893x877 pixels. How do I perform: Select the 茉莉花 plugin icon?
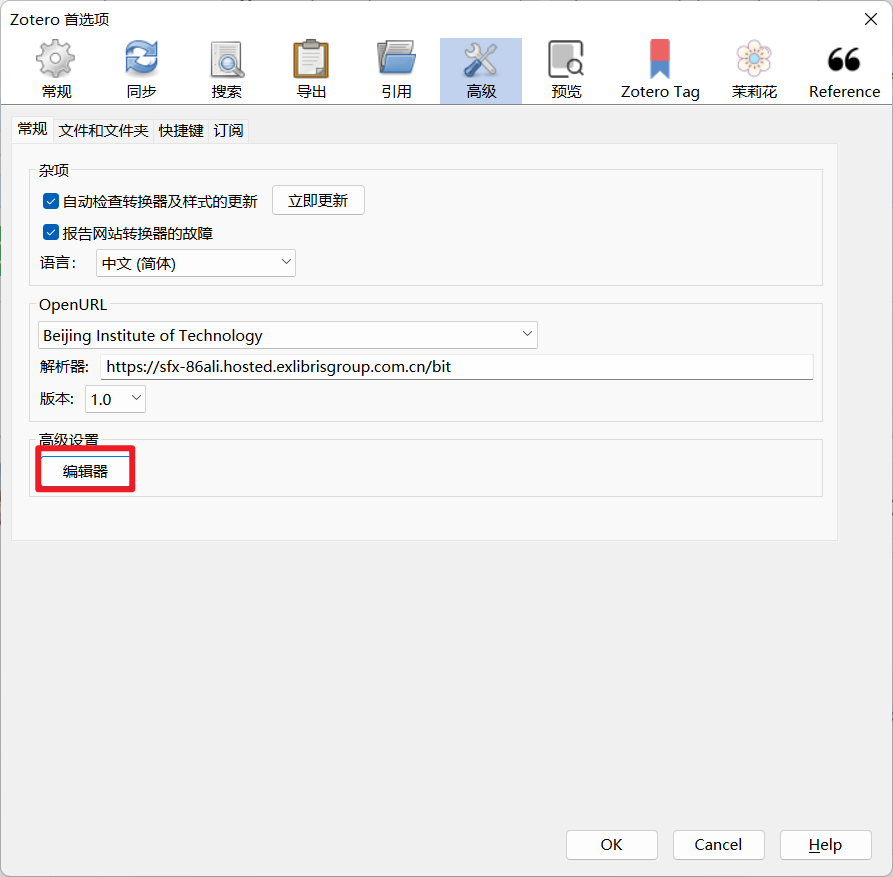pyautogui.click(x=754, y=67)
